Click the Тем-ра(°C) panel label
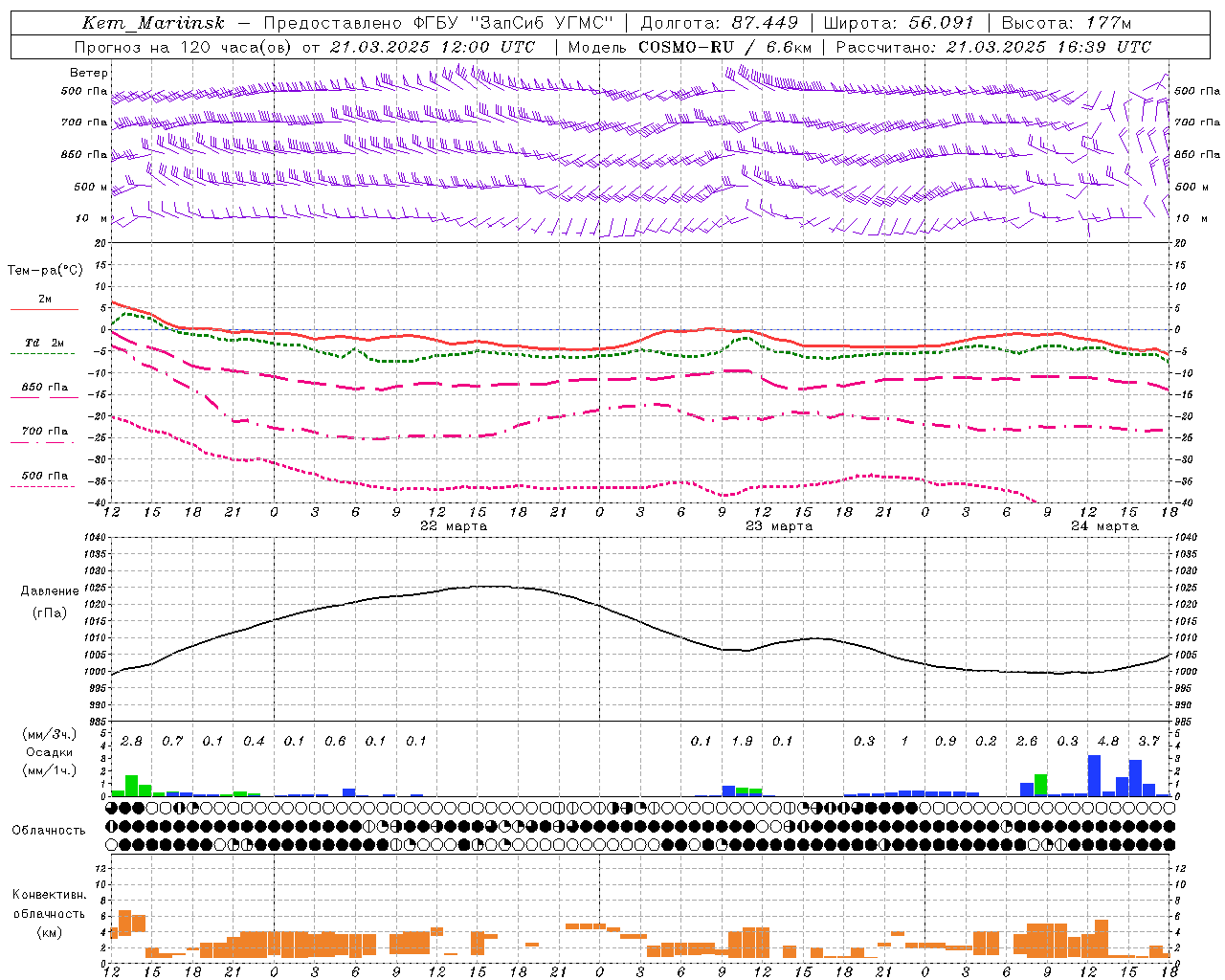This screenshot has width=1225, height=980. (x=45, y=271)
